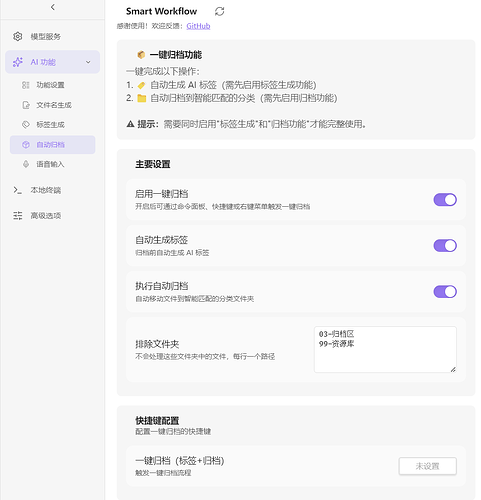Image resolution: width=481 pixels, height=500 pixels.
Task: Click the 主要设置 section heading
Action: point(153,164)
